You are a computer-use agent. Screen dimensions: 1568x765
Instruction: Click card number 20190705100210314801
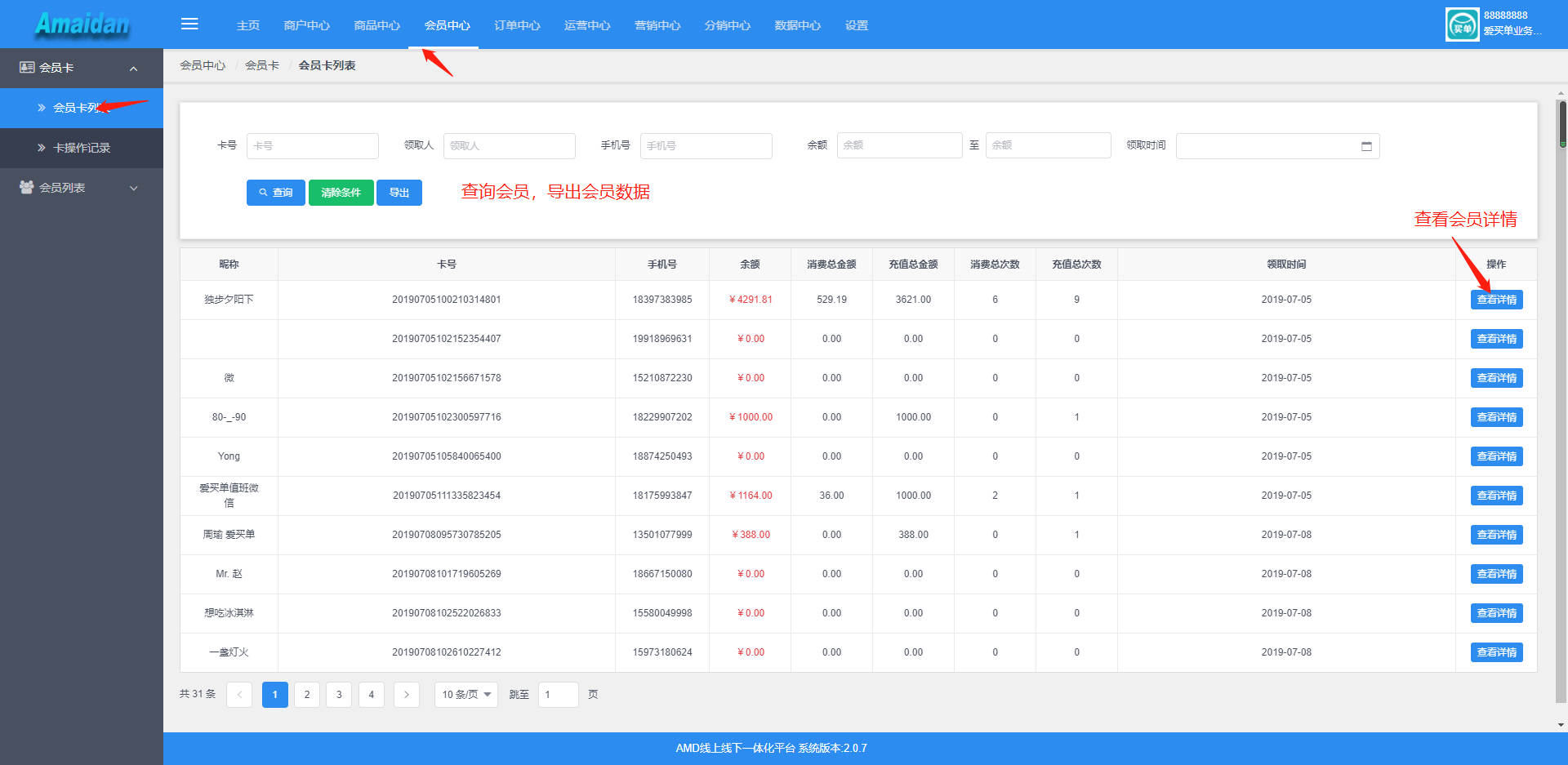447,300
